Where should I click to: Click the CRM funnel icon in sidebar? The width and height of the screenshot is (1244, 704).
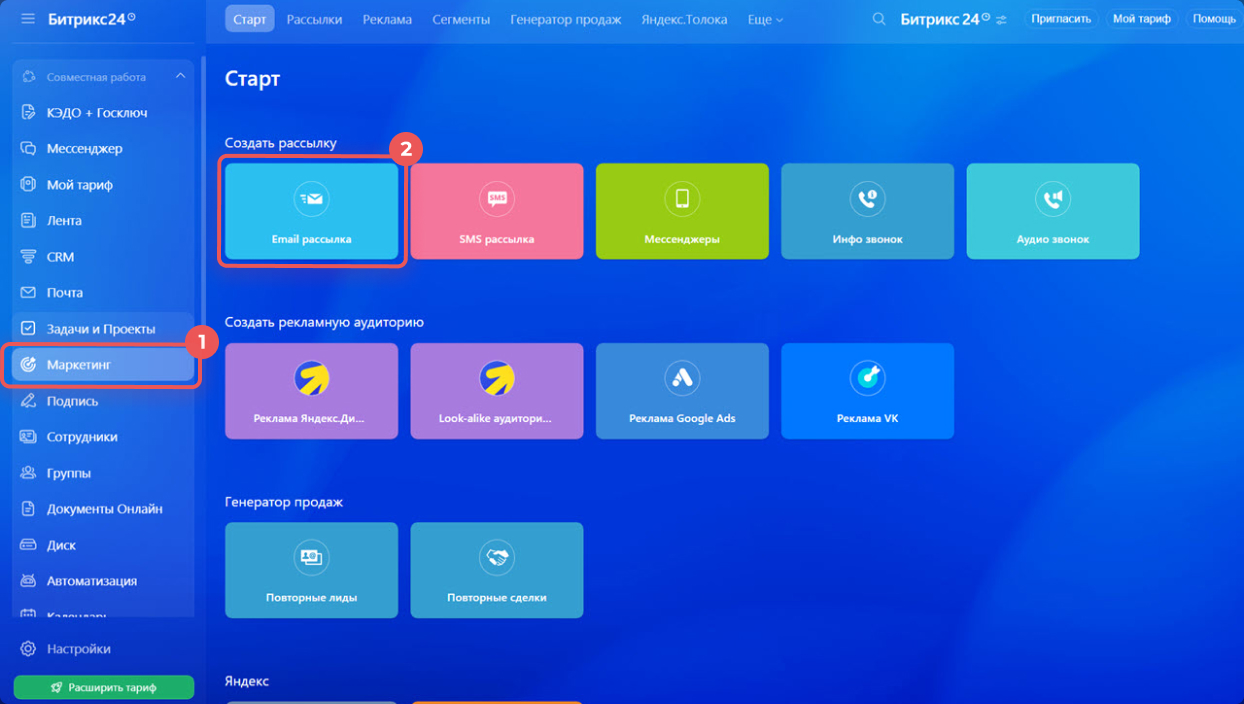pos(28,257)
